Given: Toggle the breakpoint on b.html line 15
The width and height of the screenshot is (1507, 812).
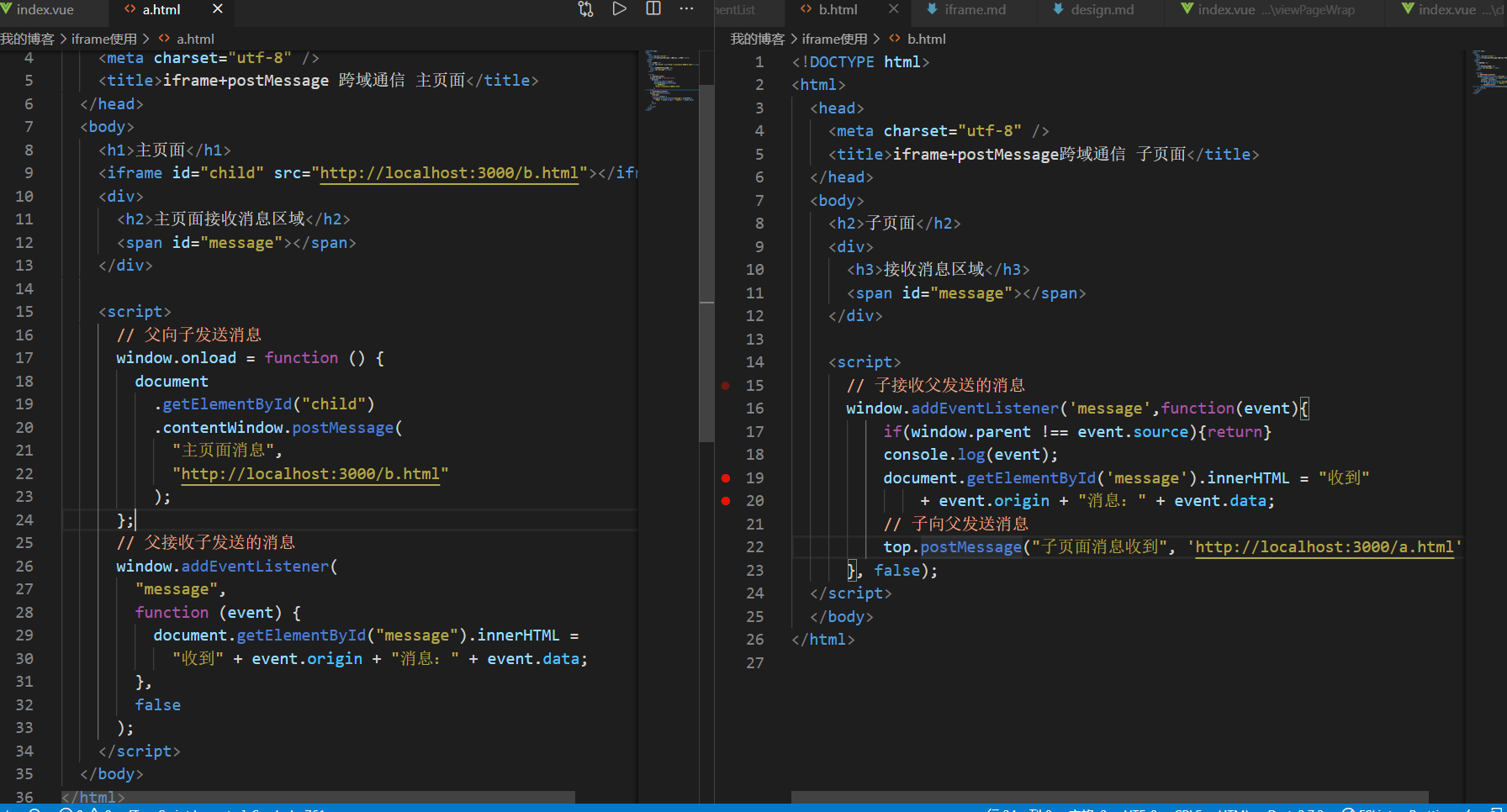Looking at the screenshot, I should (726, 386).
